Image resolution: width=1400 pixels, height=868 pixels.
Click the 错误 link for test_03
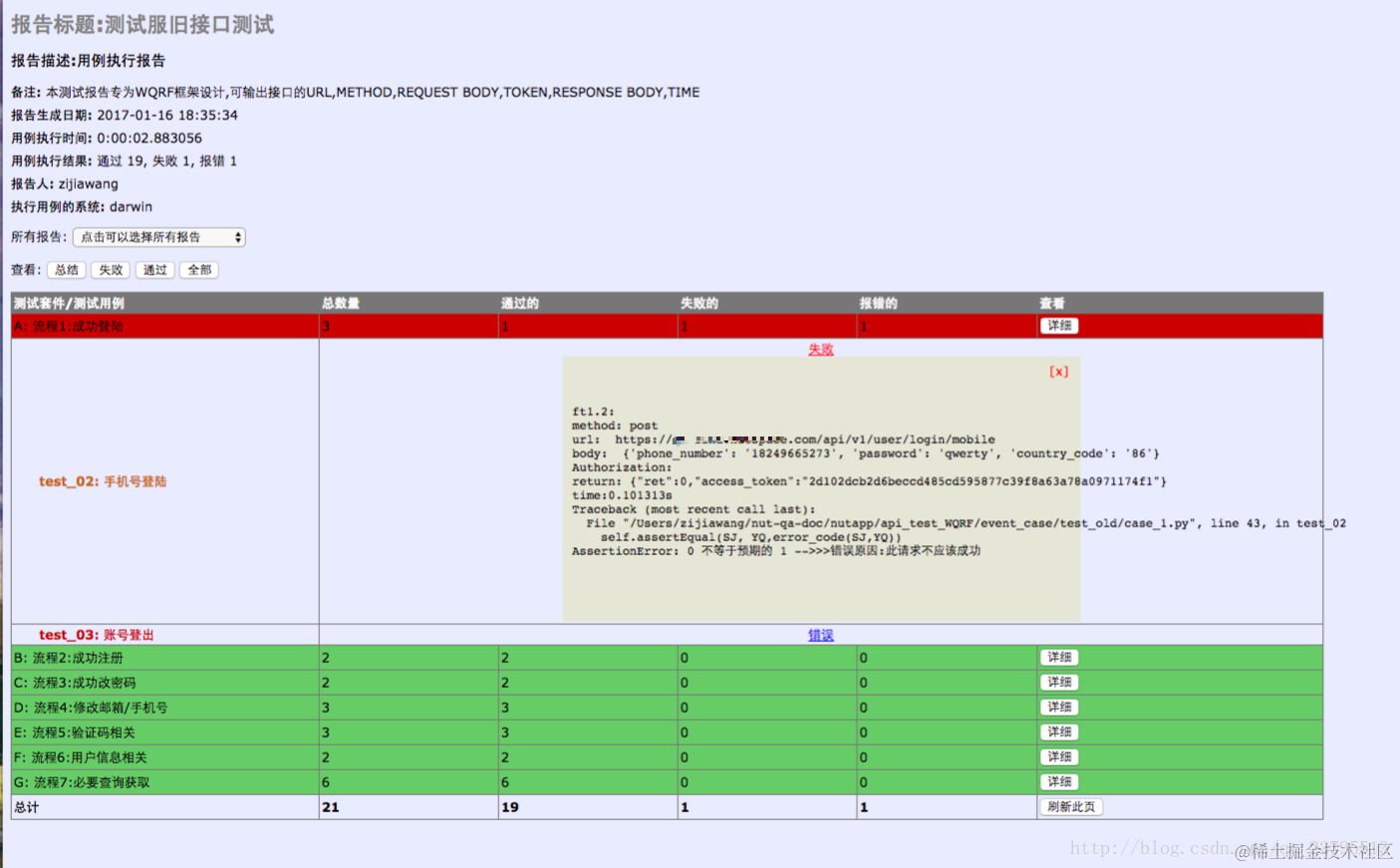(x=821, y=635)
